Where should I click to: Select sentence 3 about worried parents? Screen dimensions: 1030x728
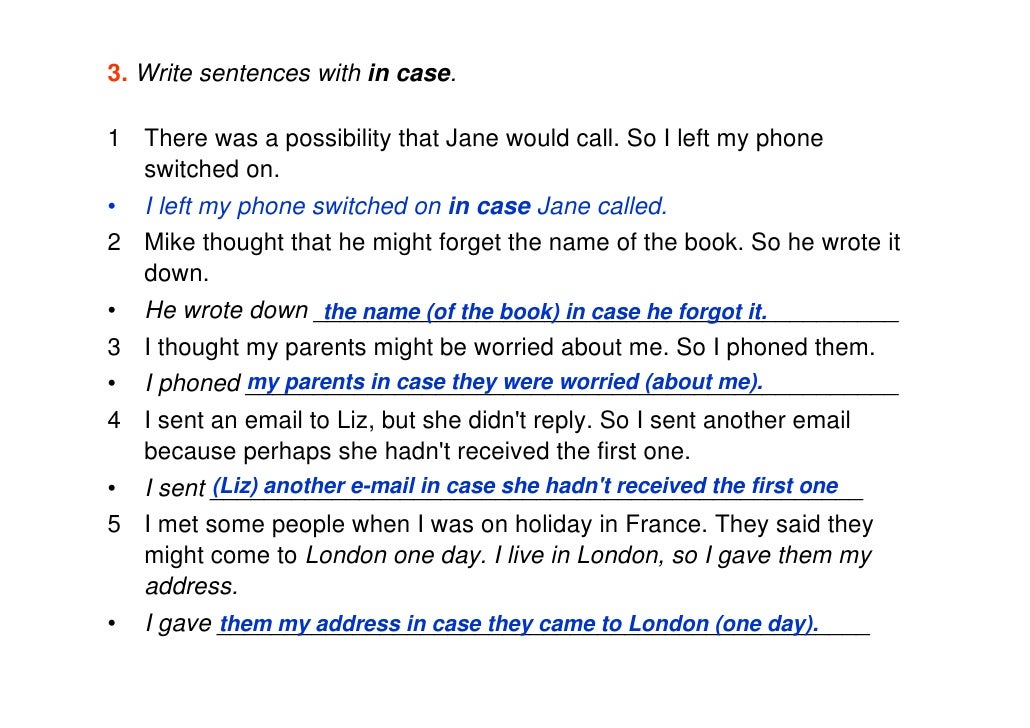point(509,347)
